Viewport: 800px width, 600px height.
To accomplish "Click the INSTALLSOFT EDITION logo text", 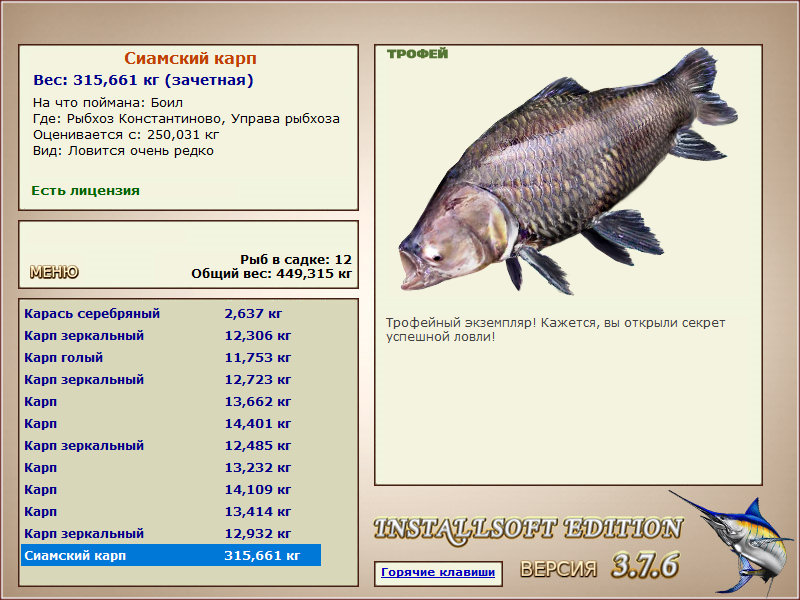I will coord(528,529).
